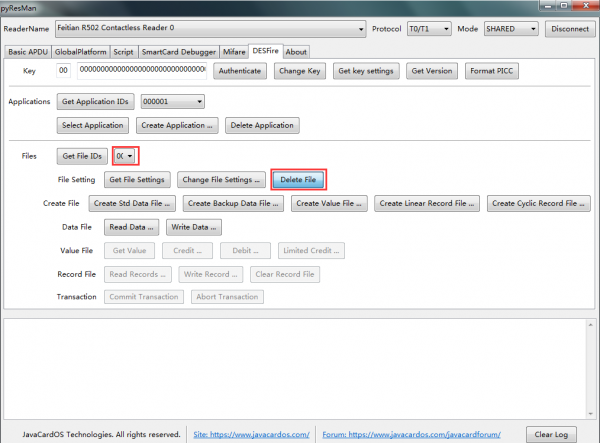Switch to the Mifare tab

click(234, 52)
